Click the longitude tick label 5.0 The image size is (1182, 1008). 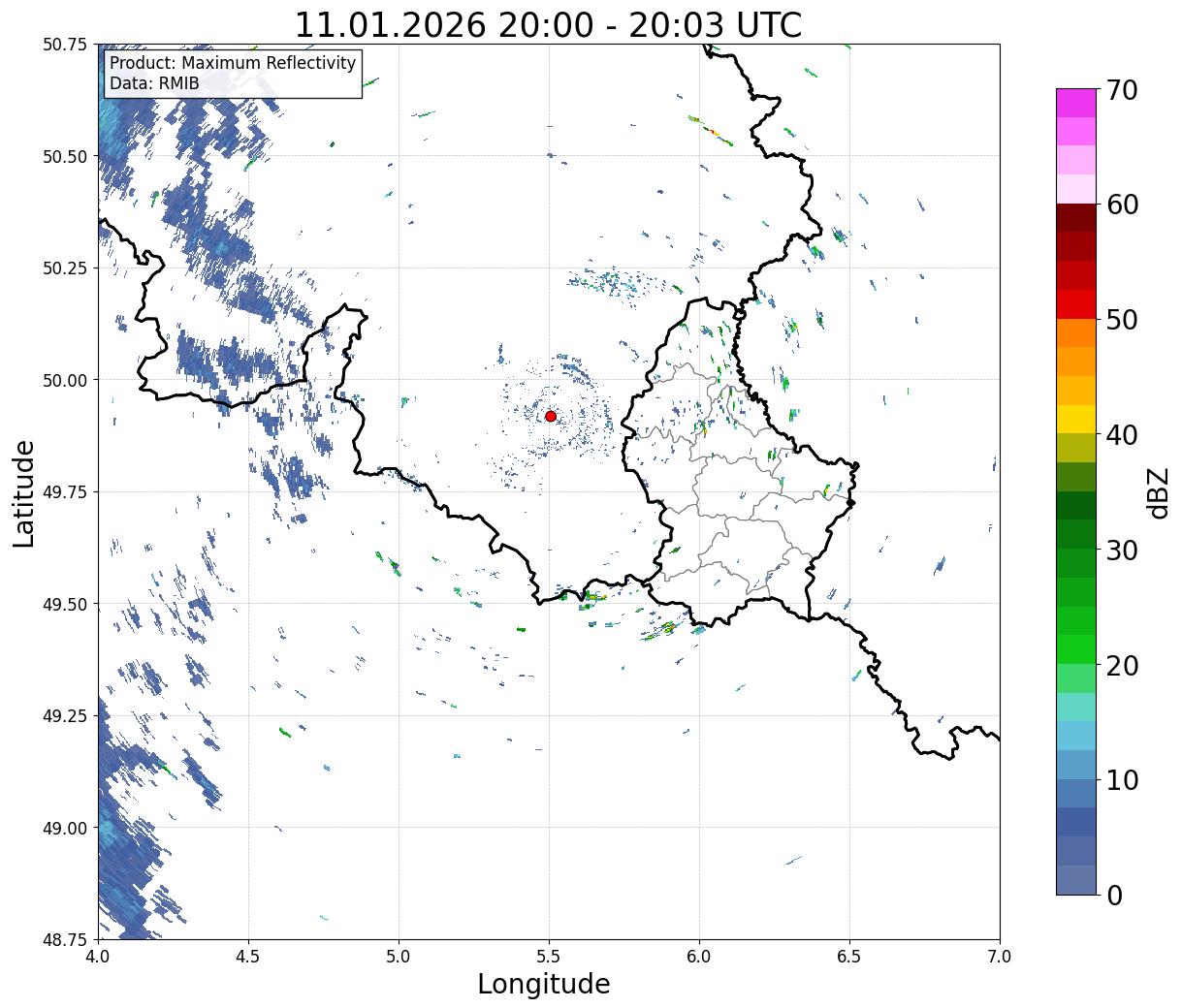tap(399, 956)
